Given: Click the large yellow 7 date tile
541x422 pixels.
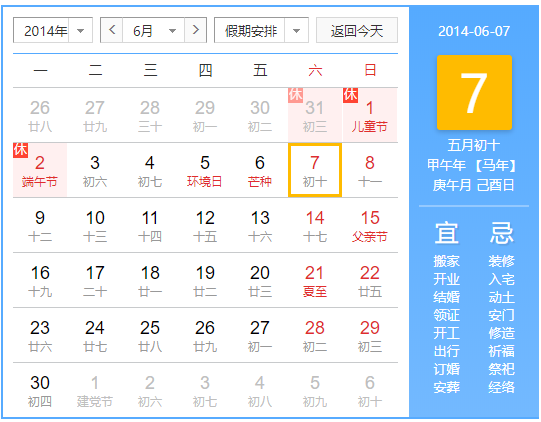Looking at the screenshot, I should pos(474,92).
